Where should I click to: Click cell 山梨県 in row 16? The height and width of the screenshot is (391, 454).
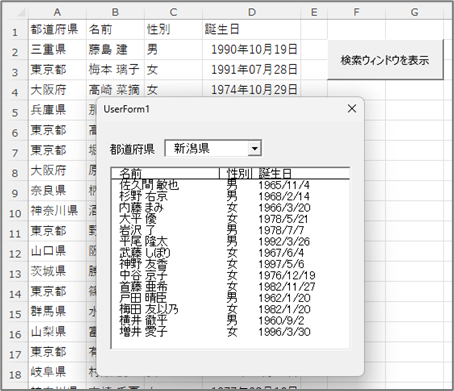click(57, 332)
